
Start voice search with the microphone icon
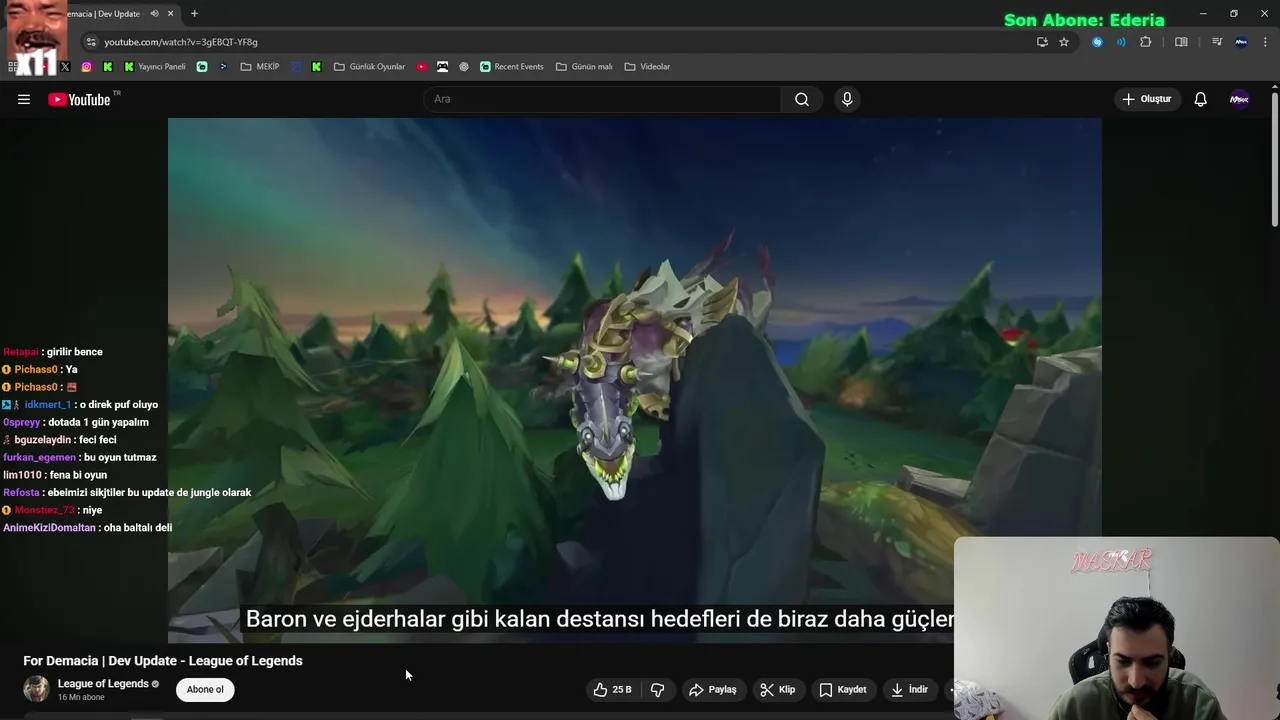click(x=847, y=99)
